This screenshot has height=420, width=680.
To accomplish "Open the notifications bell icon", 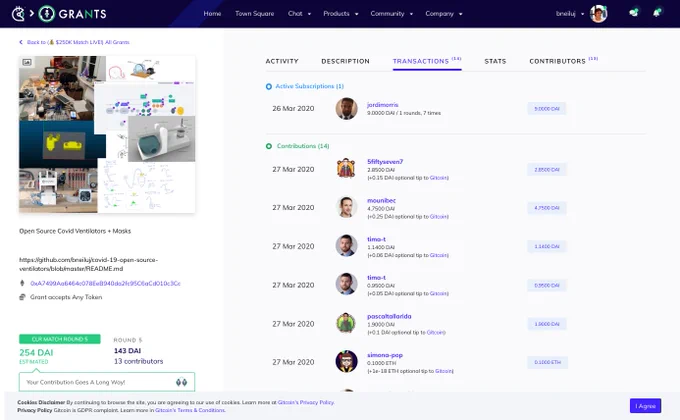I will (657, 13).
